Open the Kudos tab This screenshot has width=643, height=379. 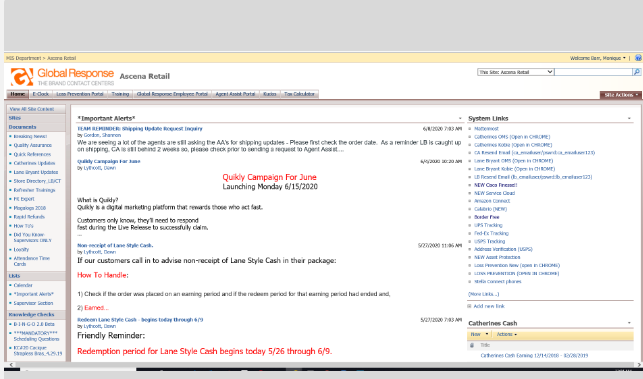(269, 94)
